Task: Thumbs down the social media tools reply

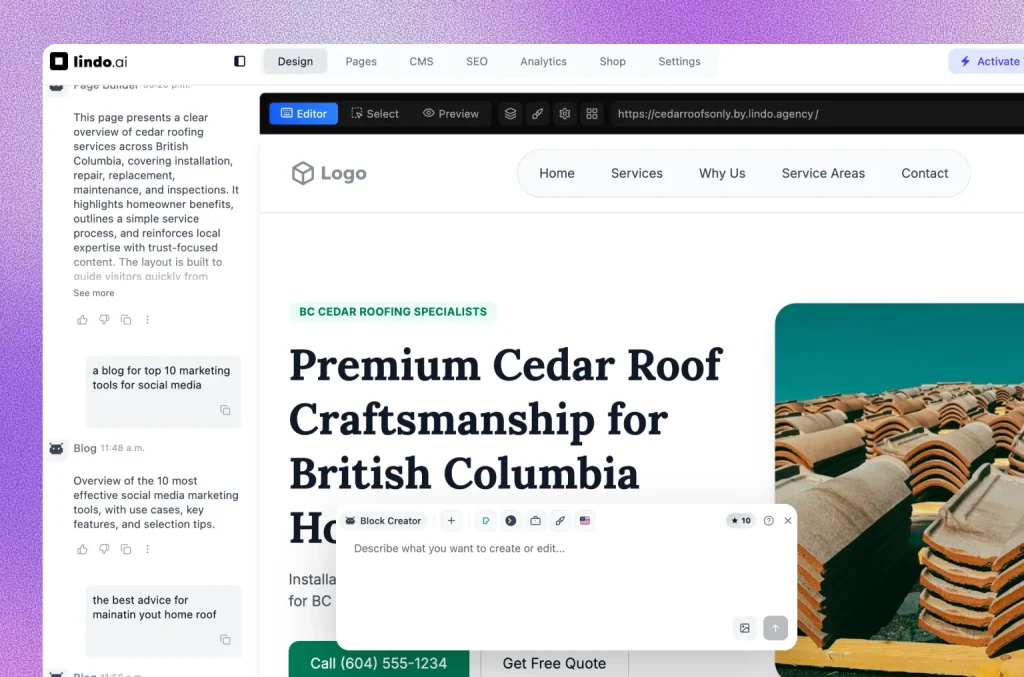Action: [104, 550]
